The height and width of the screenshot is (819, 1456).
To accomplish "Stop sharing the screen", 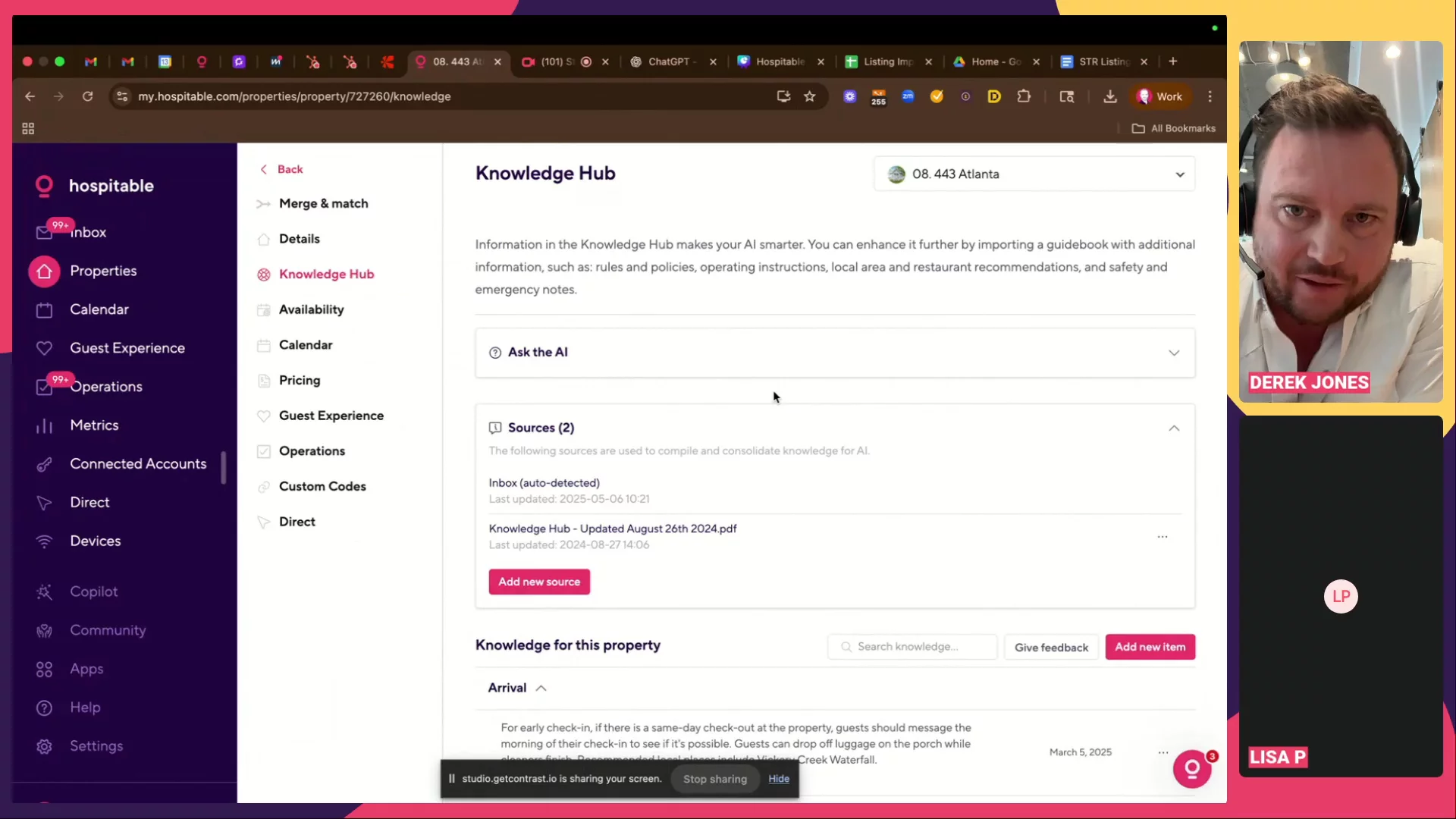I will [x=714, y=779].
